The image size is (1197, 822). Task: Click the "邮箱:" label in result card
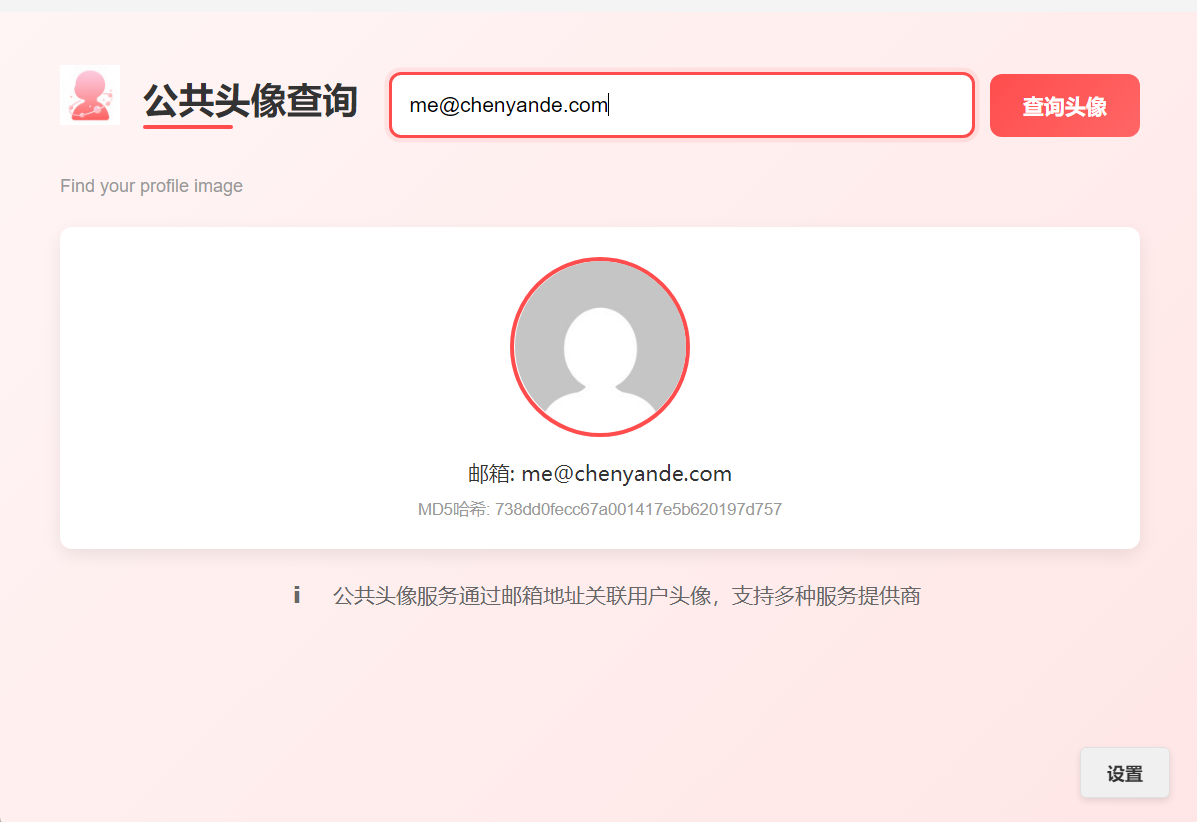pos(492,473)
